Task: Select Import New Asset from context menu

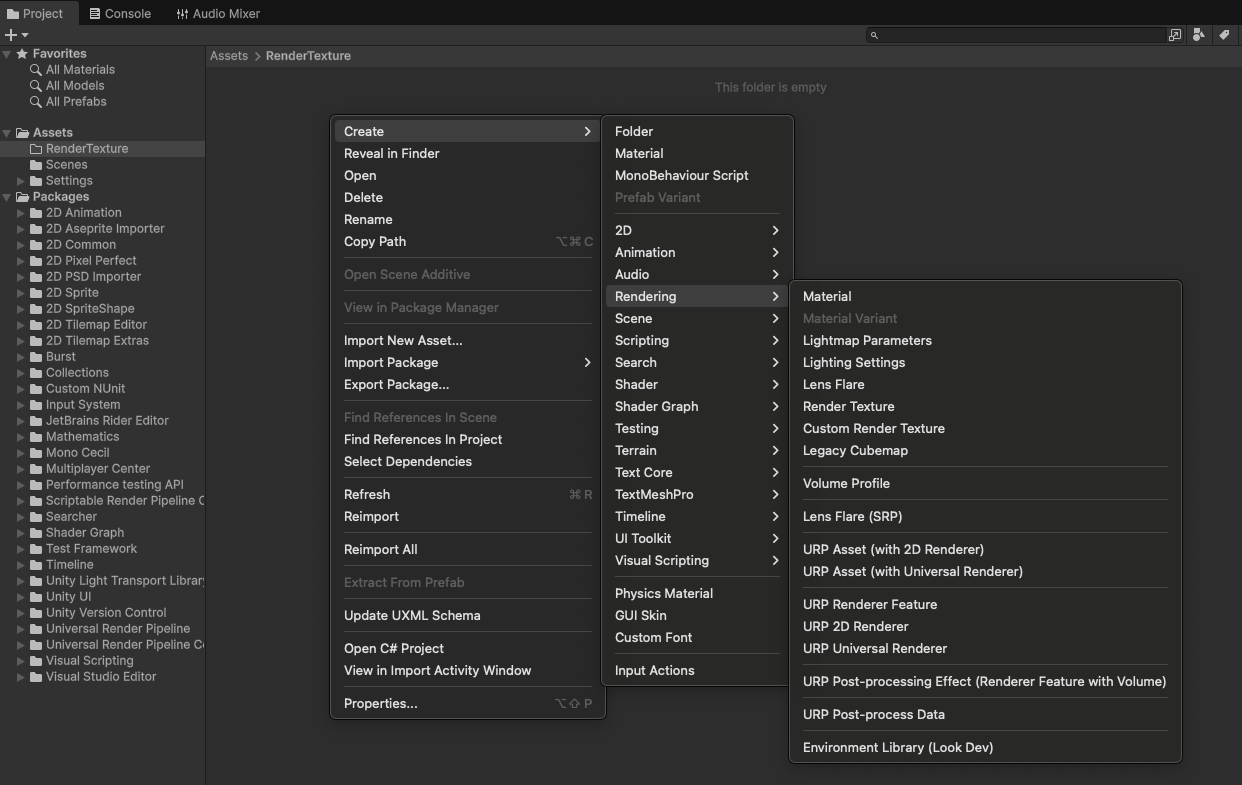Action: [403, 340]
